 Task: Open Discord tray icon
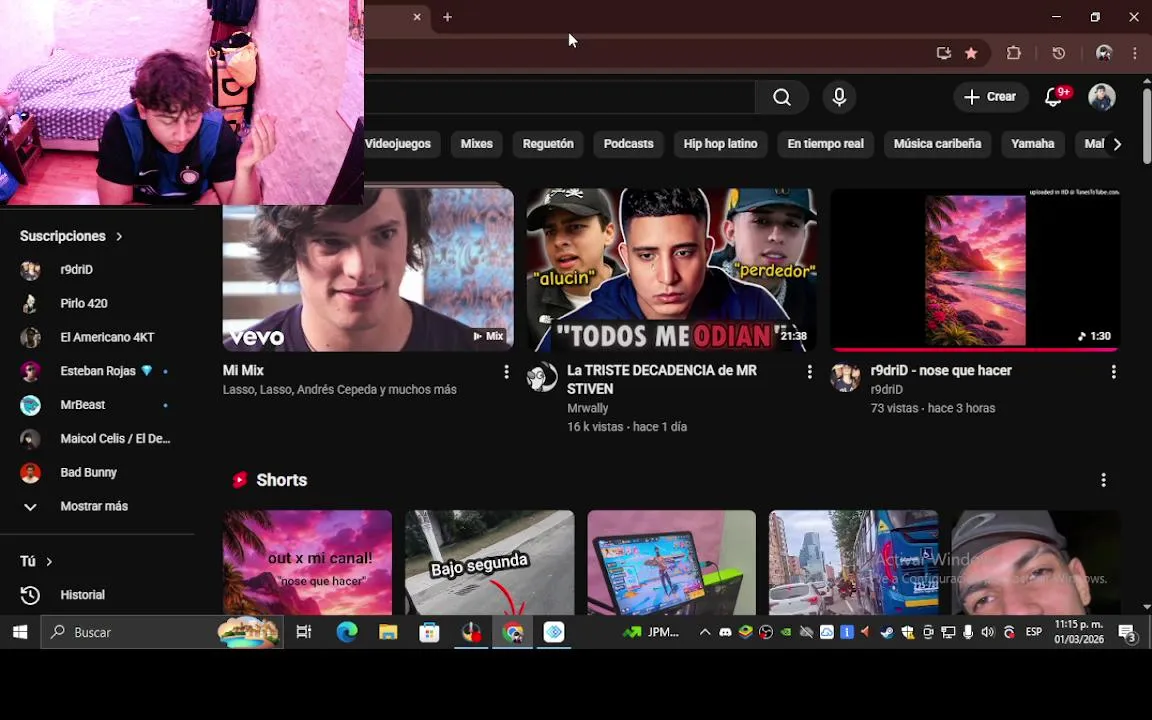point(725,632)
